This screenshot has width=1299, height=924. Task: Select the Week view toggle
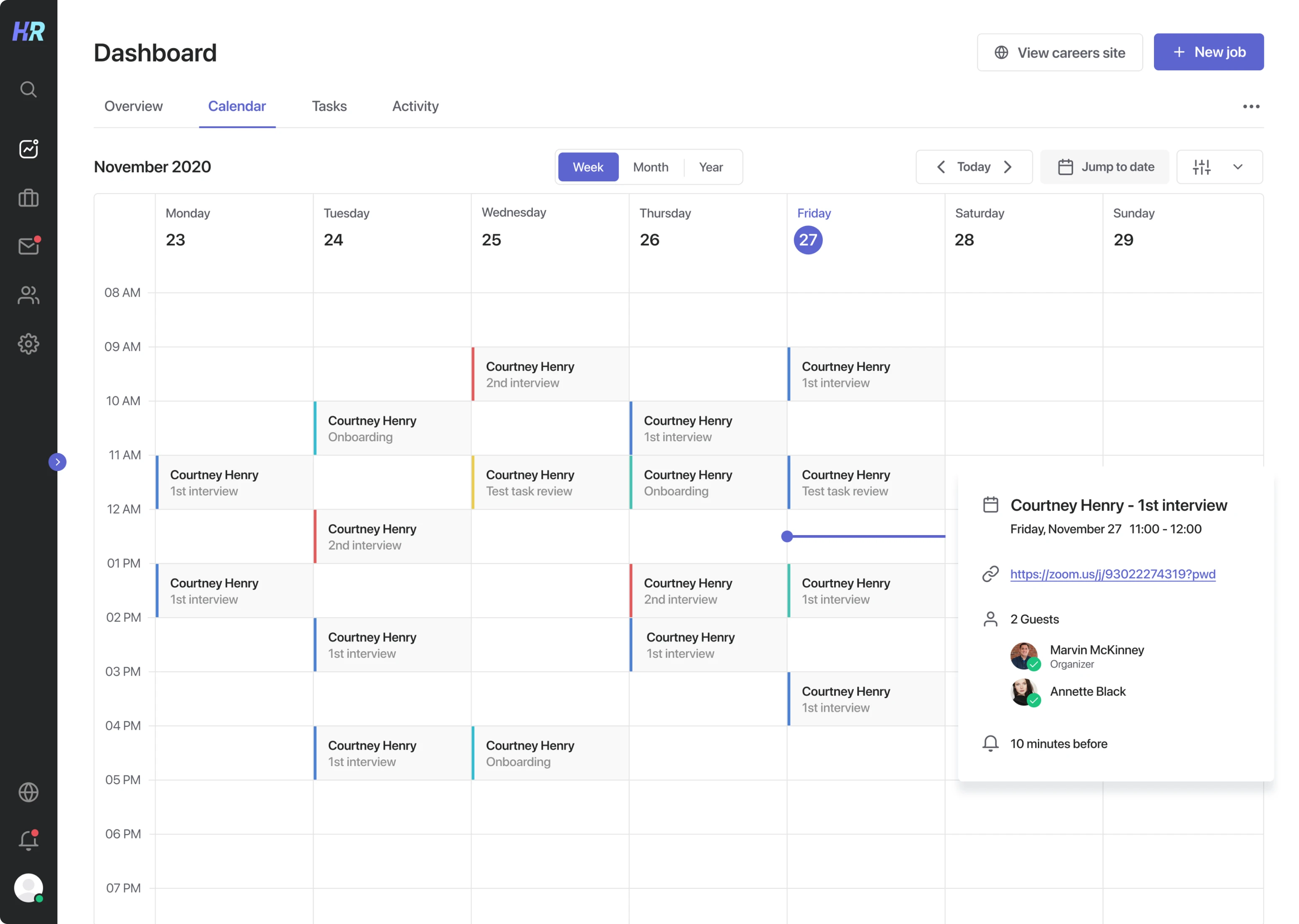coord(589,167)
